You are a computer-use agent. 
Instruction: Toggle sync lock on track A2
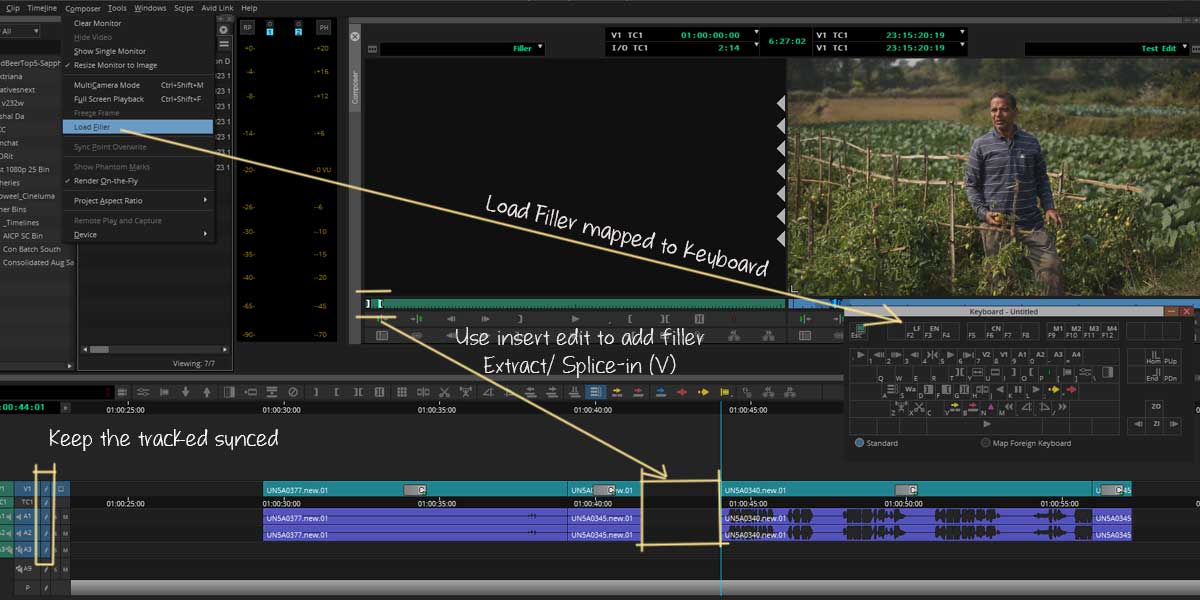tap(45, 533)
